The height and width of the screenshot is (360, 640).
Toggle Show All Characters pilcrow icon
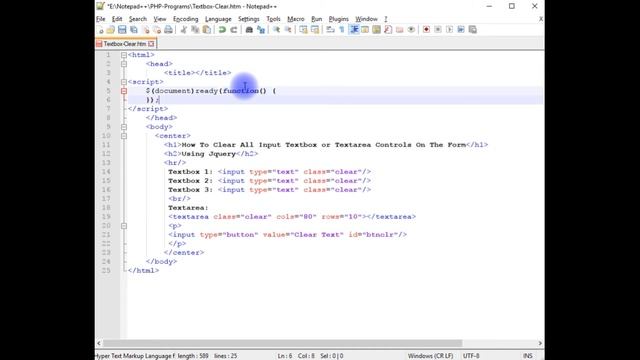(x=342, y=30)
